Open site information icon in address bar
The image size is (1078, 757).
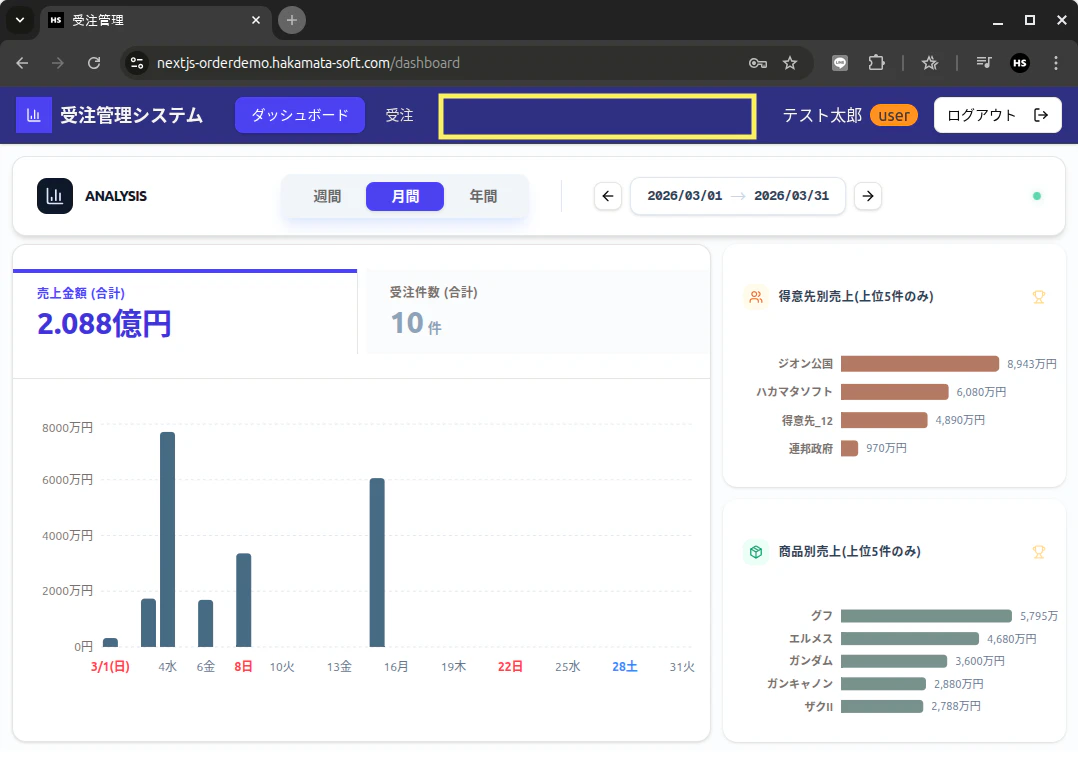pos(137,63)
